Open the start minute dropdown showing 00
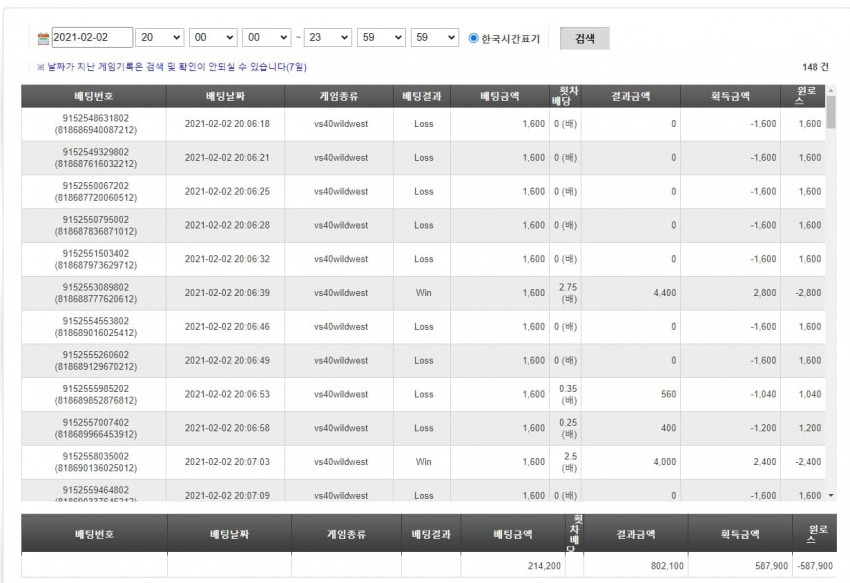Image resolution: width=850 pixels, height=583 pixels. [213, 37]
